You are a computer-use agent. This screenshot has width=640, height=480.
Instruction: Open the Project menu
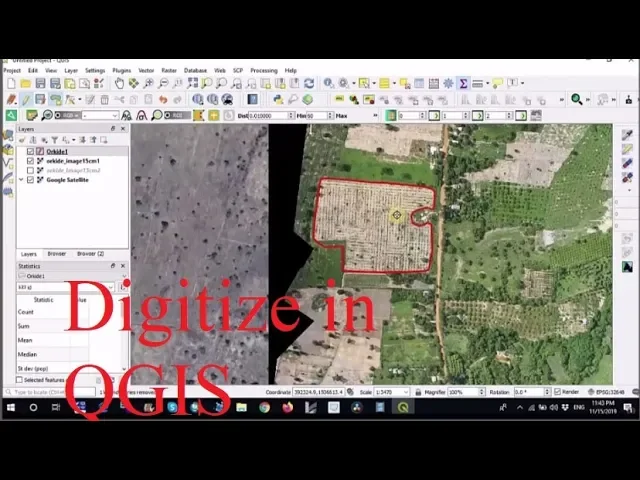click(x=12, y=71)
